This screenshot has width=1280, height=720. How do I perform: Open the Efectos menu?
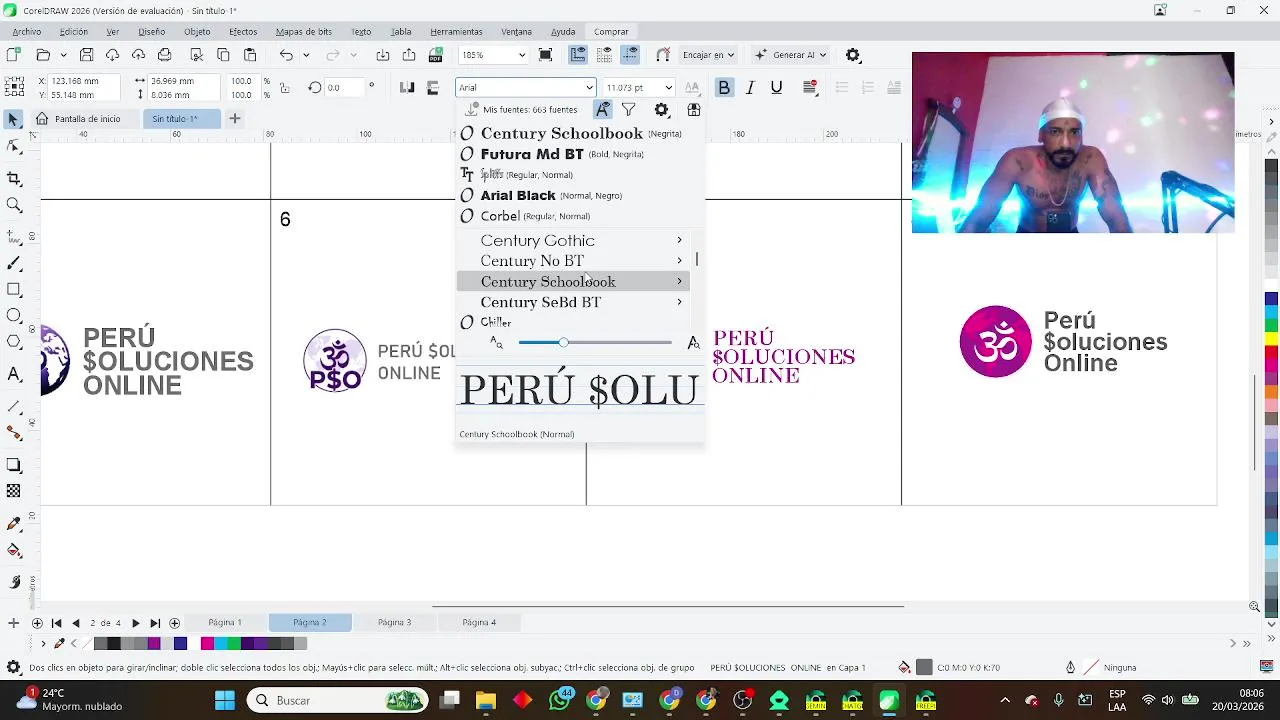[243, 32]
